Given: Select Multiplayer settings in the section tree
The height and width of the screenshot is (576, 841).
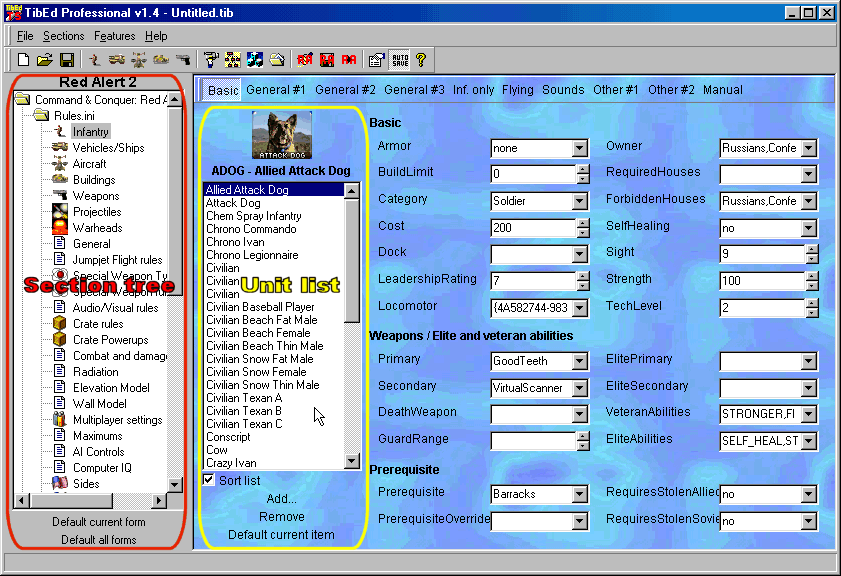Looking at the screenshot, I should tap(117, 420).
